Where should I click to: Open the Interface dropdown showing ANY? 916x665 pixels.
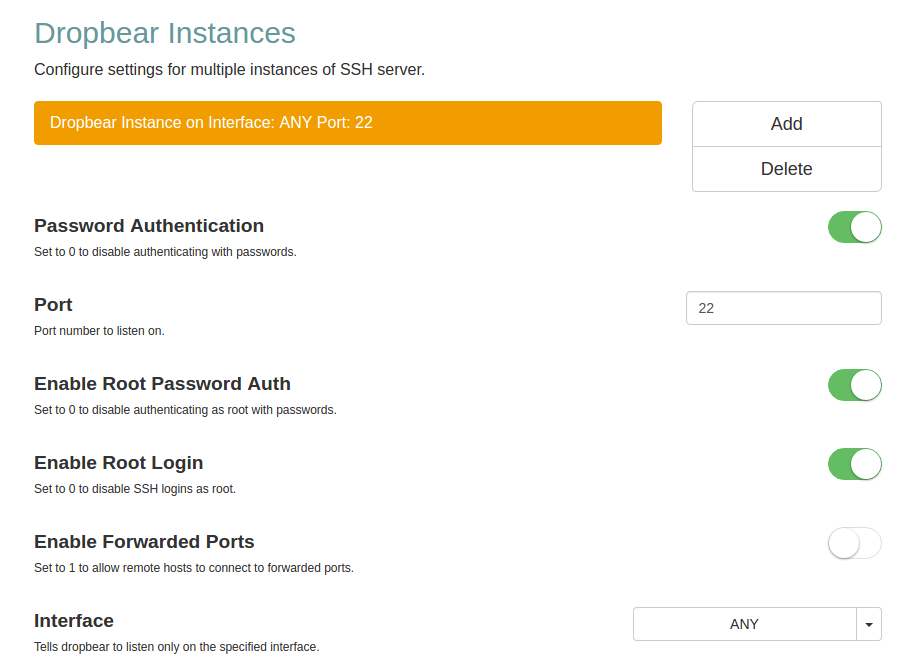click(744, 624)
